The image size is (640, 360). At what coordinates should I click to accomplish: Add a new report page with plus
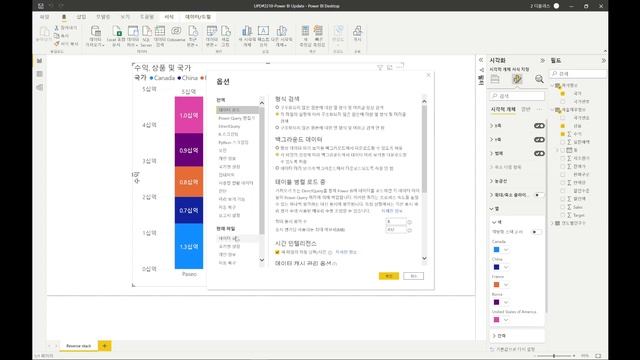point(104,346)
